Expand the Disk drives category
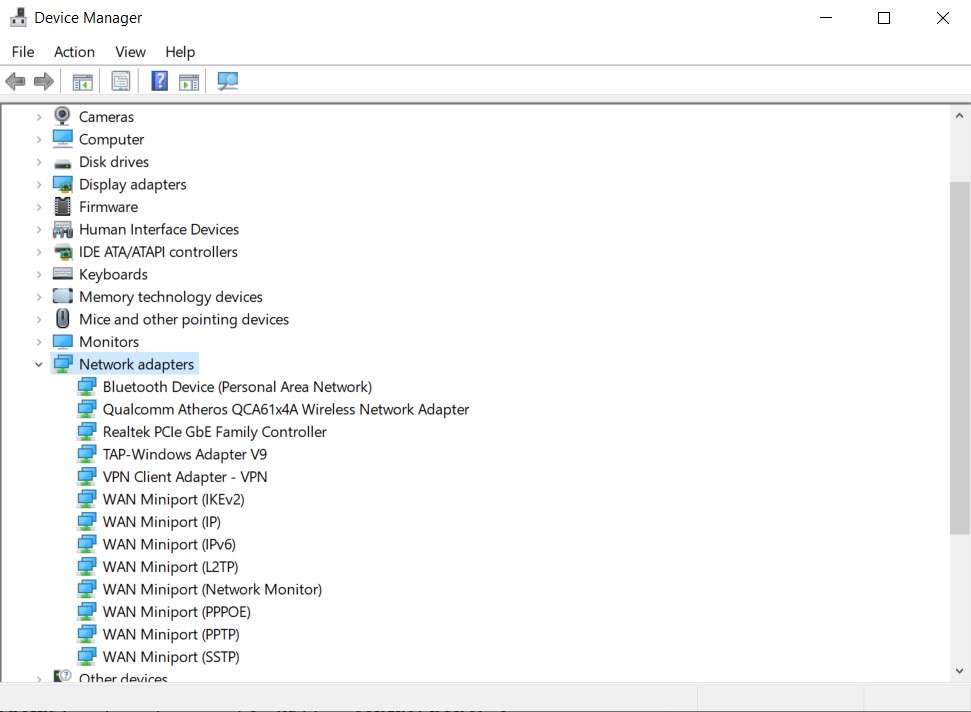This screenshot has height=712, width=971. click(x=38, y=162)
